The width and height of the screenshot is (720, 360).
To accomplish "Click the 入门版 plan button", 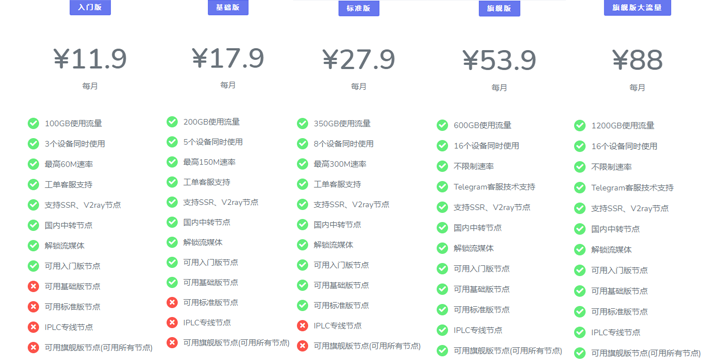I will click(90, 7).
